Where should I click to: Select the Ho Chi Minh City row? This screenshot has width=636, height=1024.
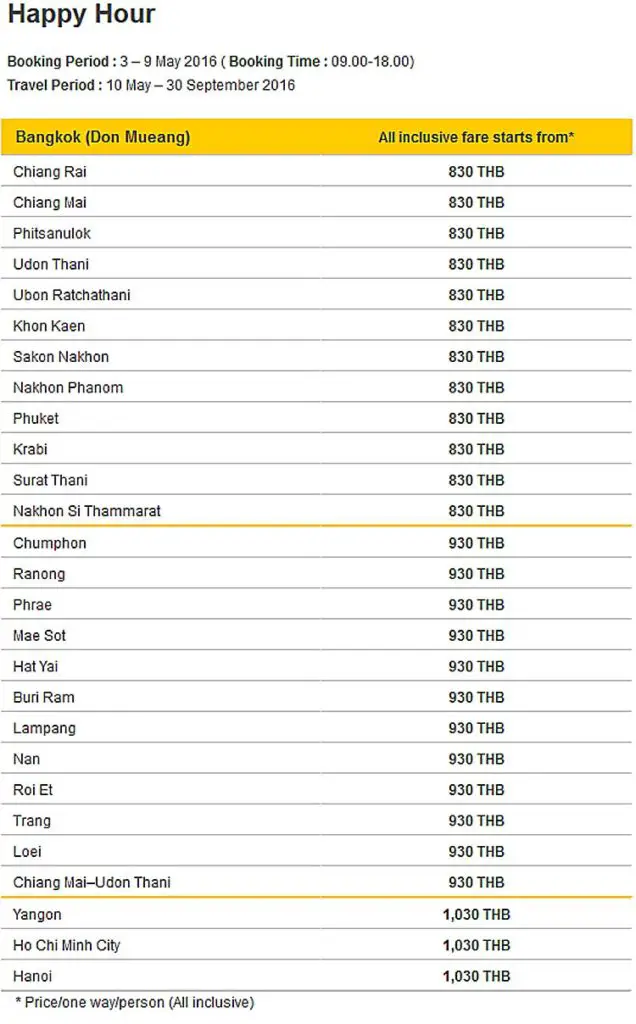tap(317, 945)
